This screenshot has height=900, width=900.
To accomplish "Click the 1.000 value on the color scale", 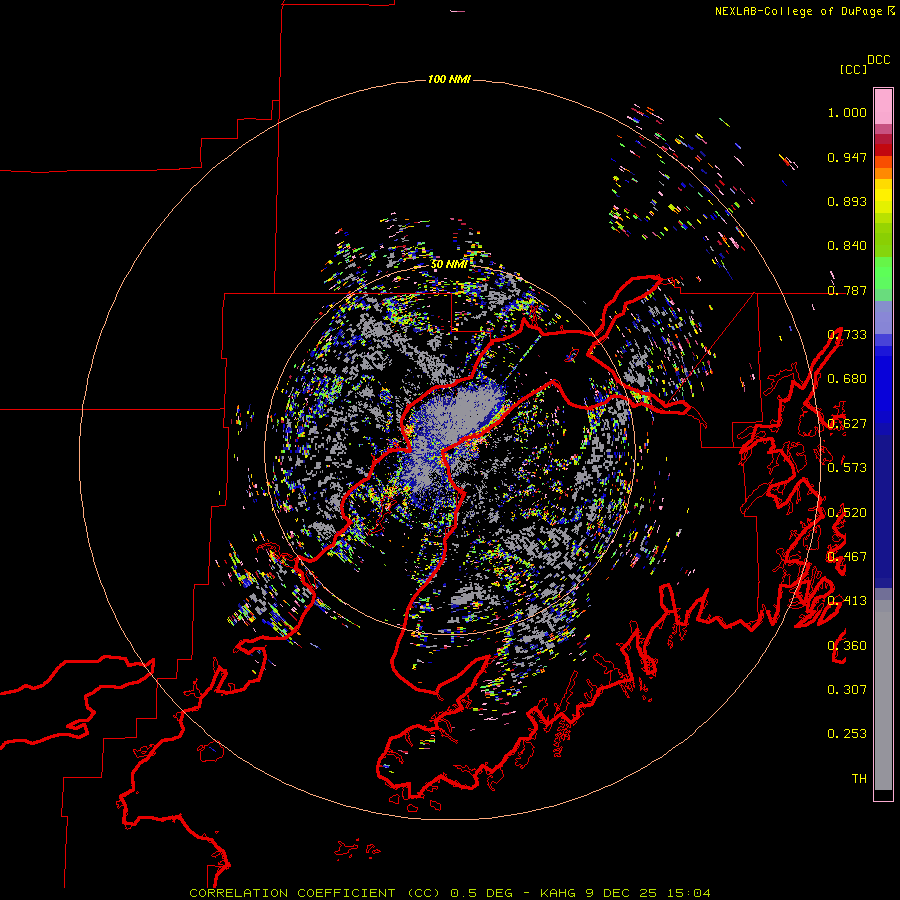I will click(x=847, y=112).
